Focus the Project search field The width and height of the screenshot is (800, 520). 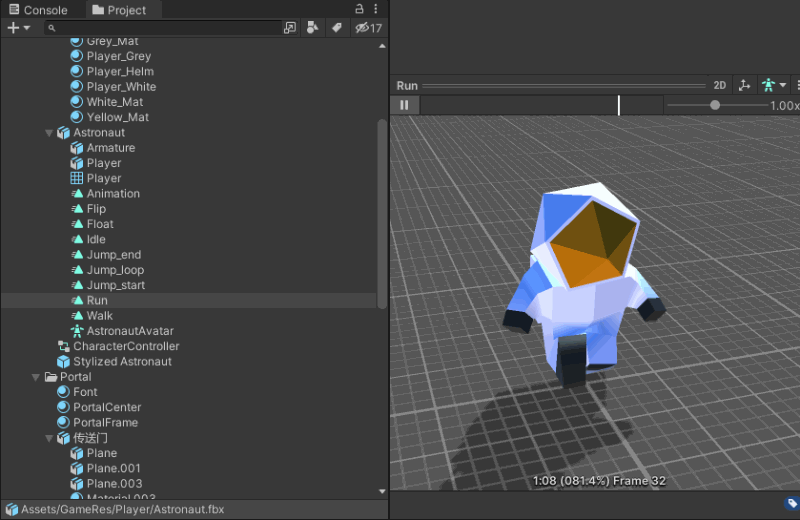coord(163,28)
